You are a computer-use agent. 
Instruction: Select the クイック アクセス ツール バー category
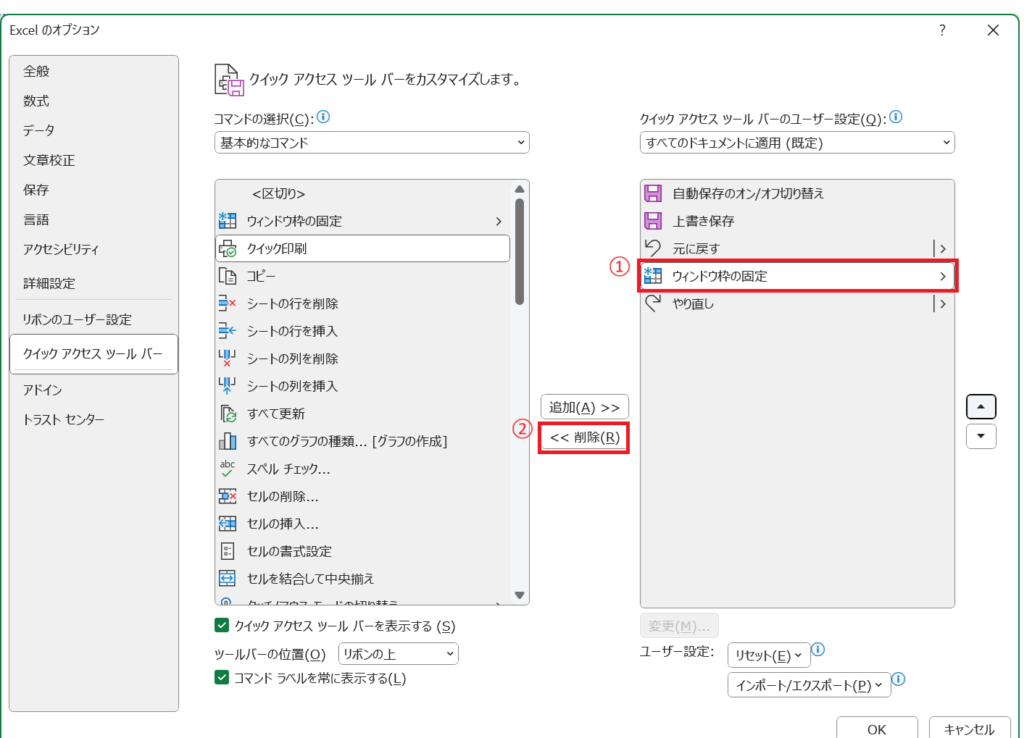point(93,354)
